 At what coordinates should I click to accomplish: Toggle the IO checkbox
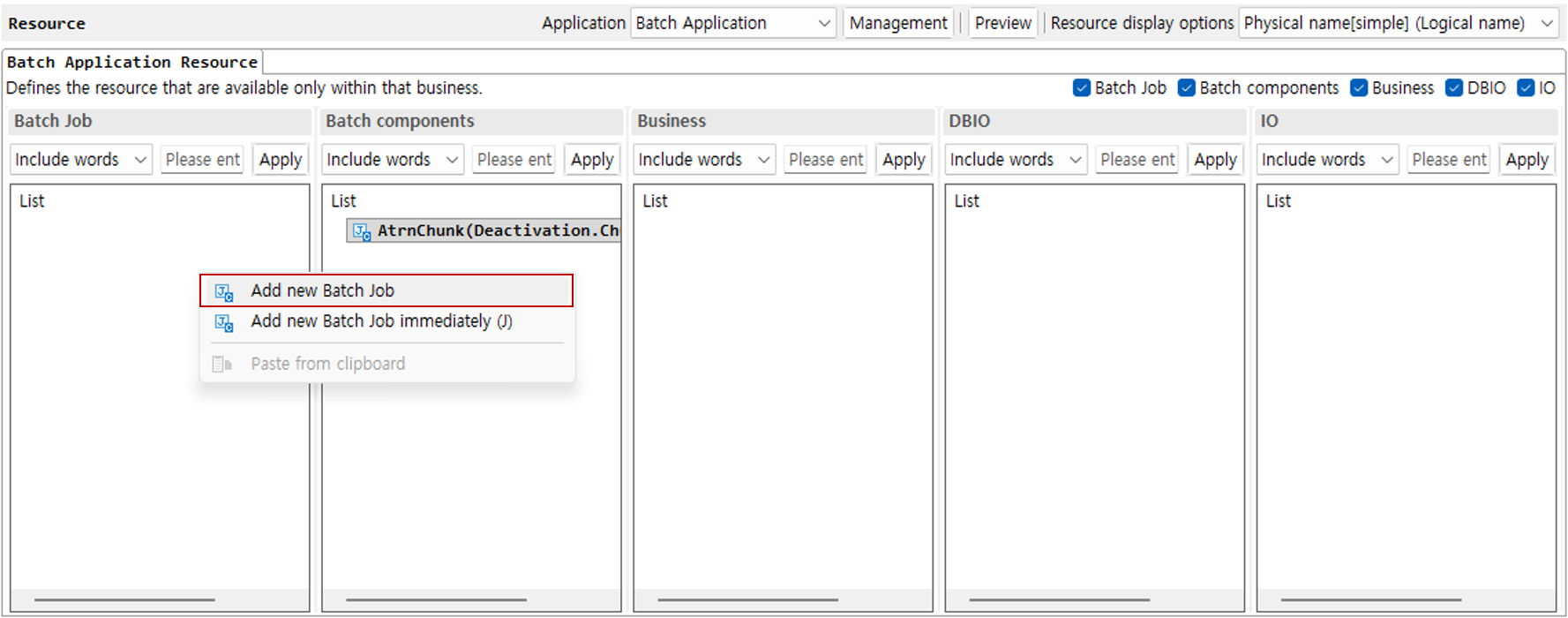pos(1526,87)
